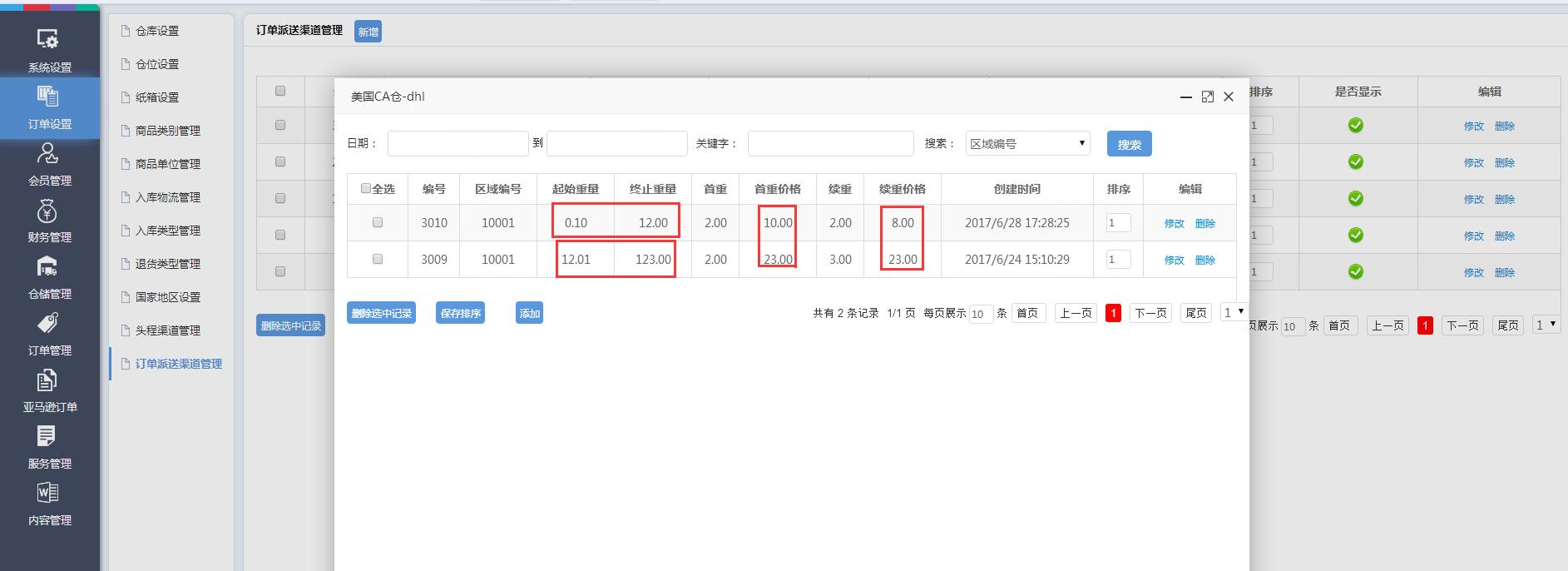
Task: Maximize the 美国CA仓-dhl dialog
Action: 1208,97
